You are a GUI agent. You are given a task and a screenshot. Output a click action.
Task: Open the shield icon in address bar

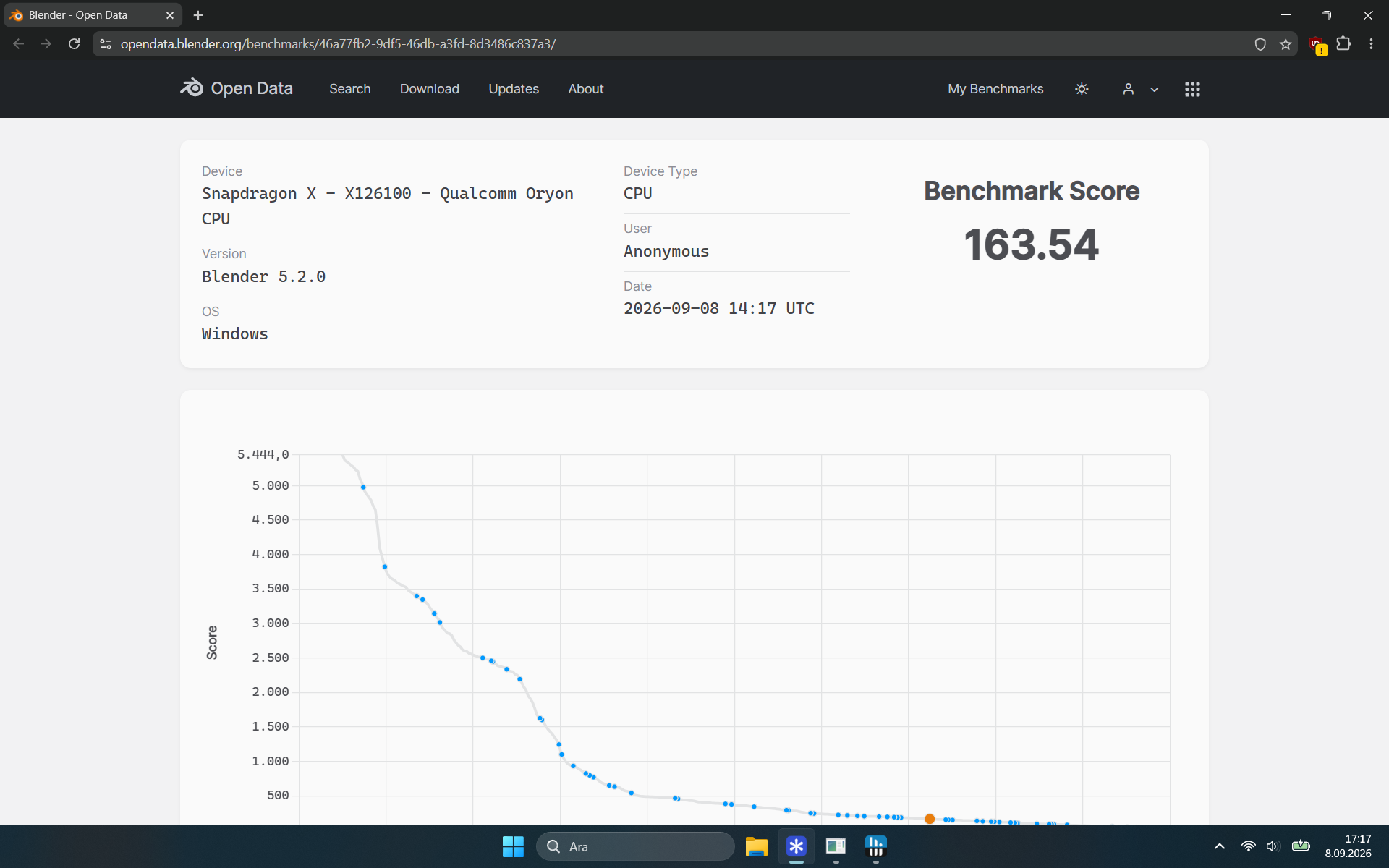1260,44
